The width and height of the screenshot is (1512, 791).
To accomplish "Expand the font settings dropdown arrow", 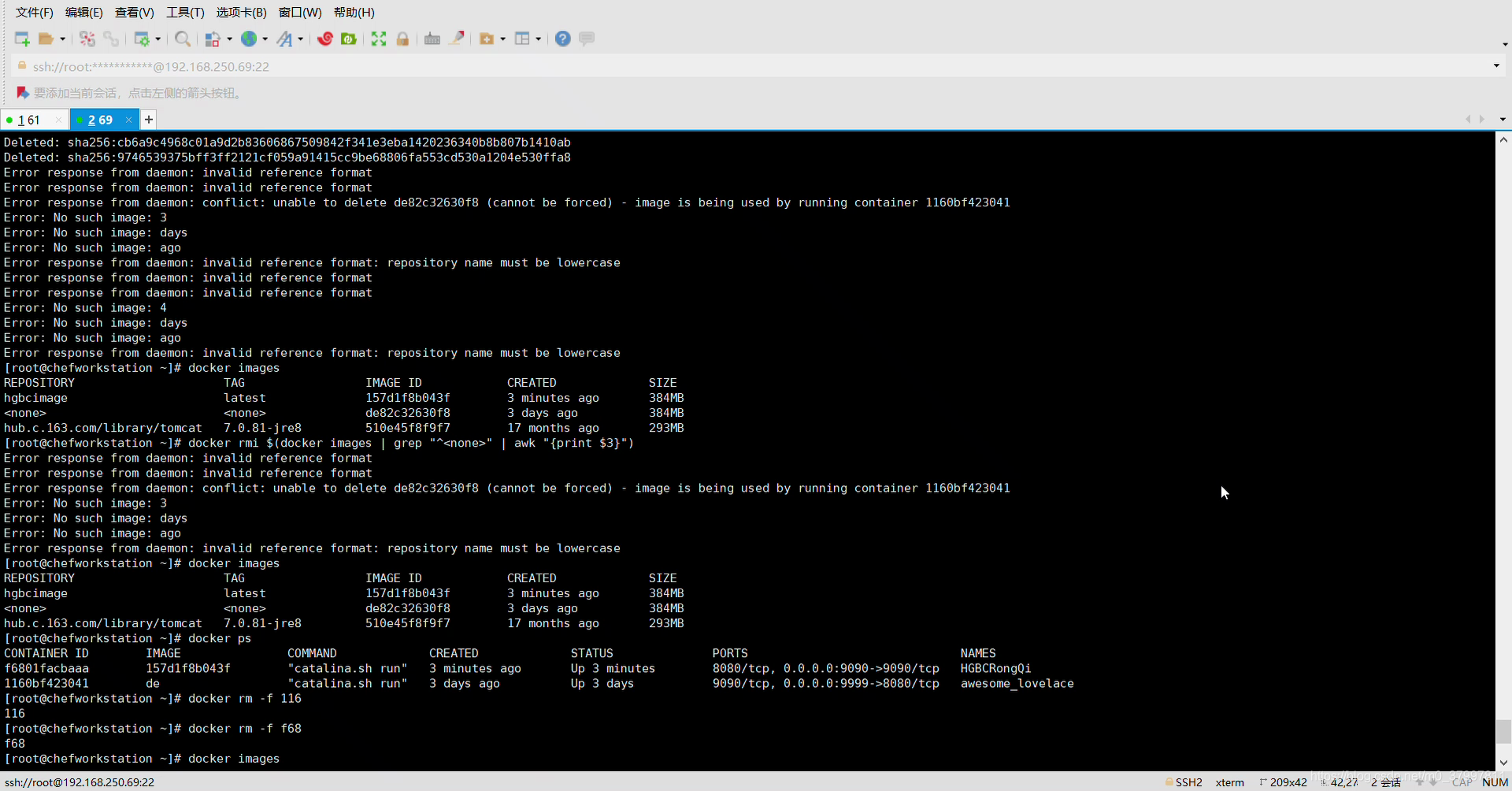I will pyautogui.click(x=301, y=39).
